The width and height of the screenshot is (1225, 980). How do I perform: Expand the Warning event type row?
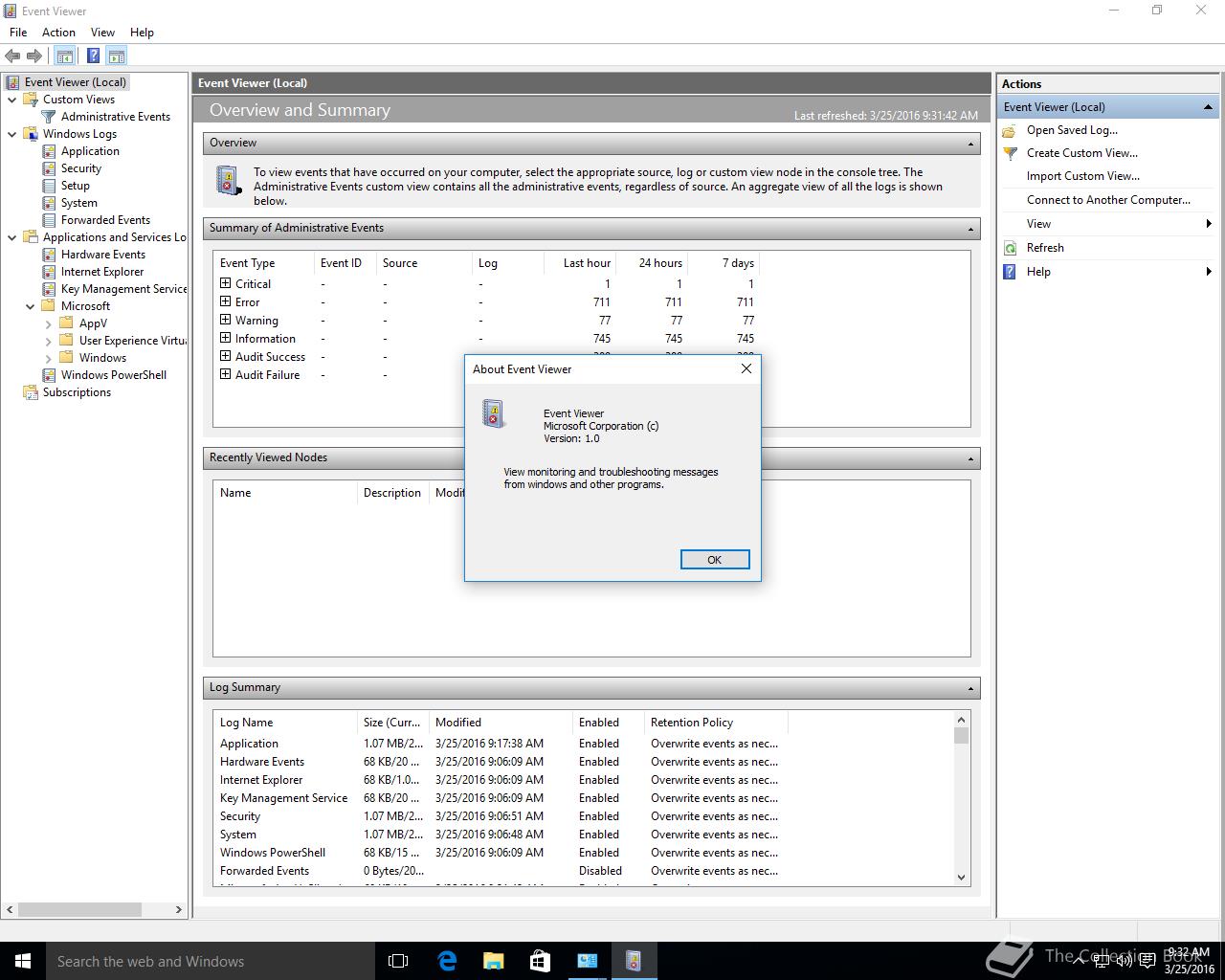tap(226, 320)
